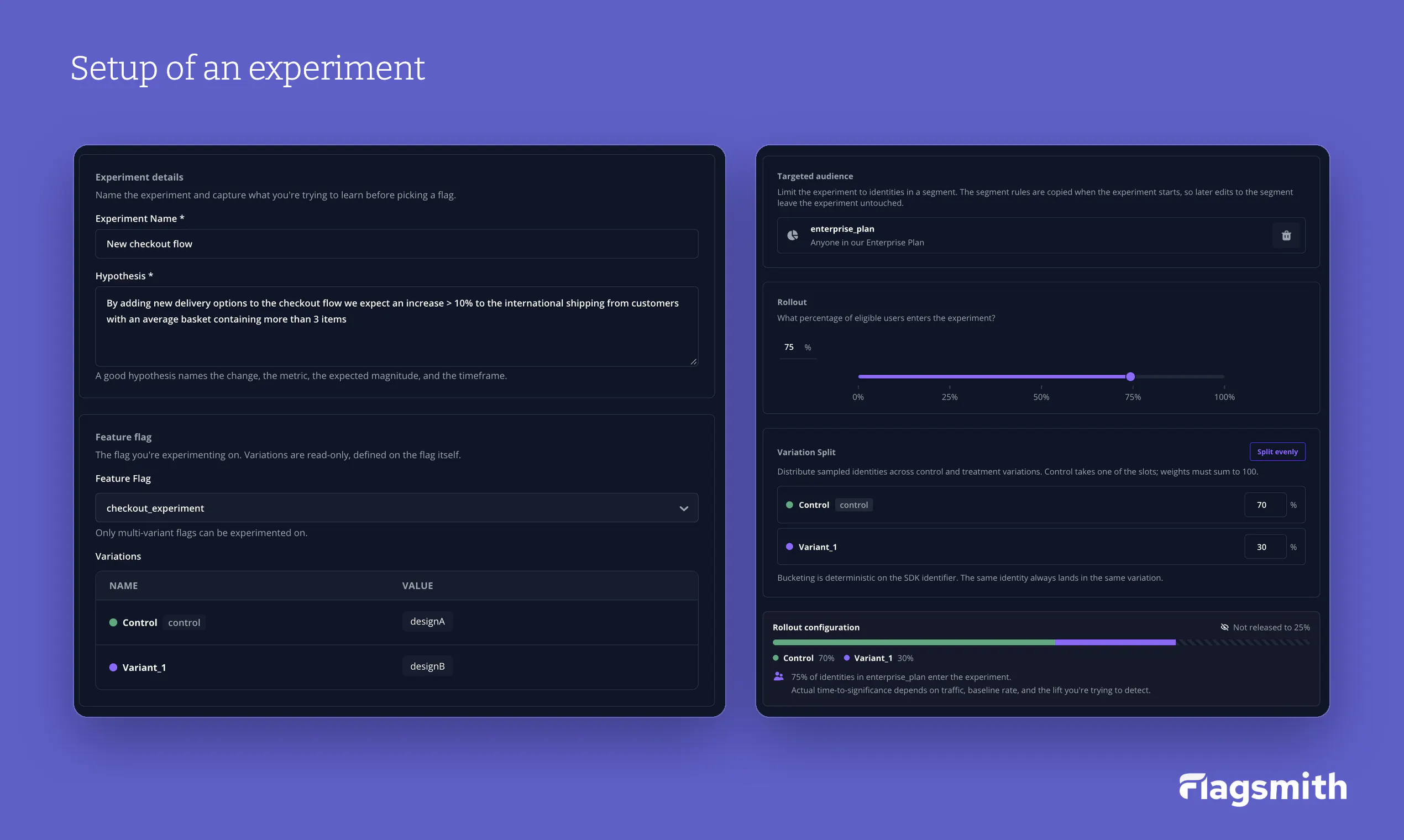Click the 0% tick label on rollout slider
Screen dimensions: 1404x840
[858, 397]
